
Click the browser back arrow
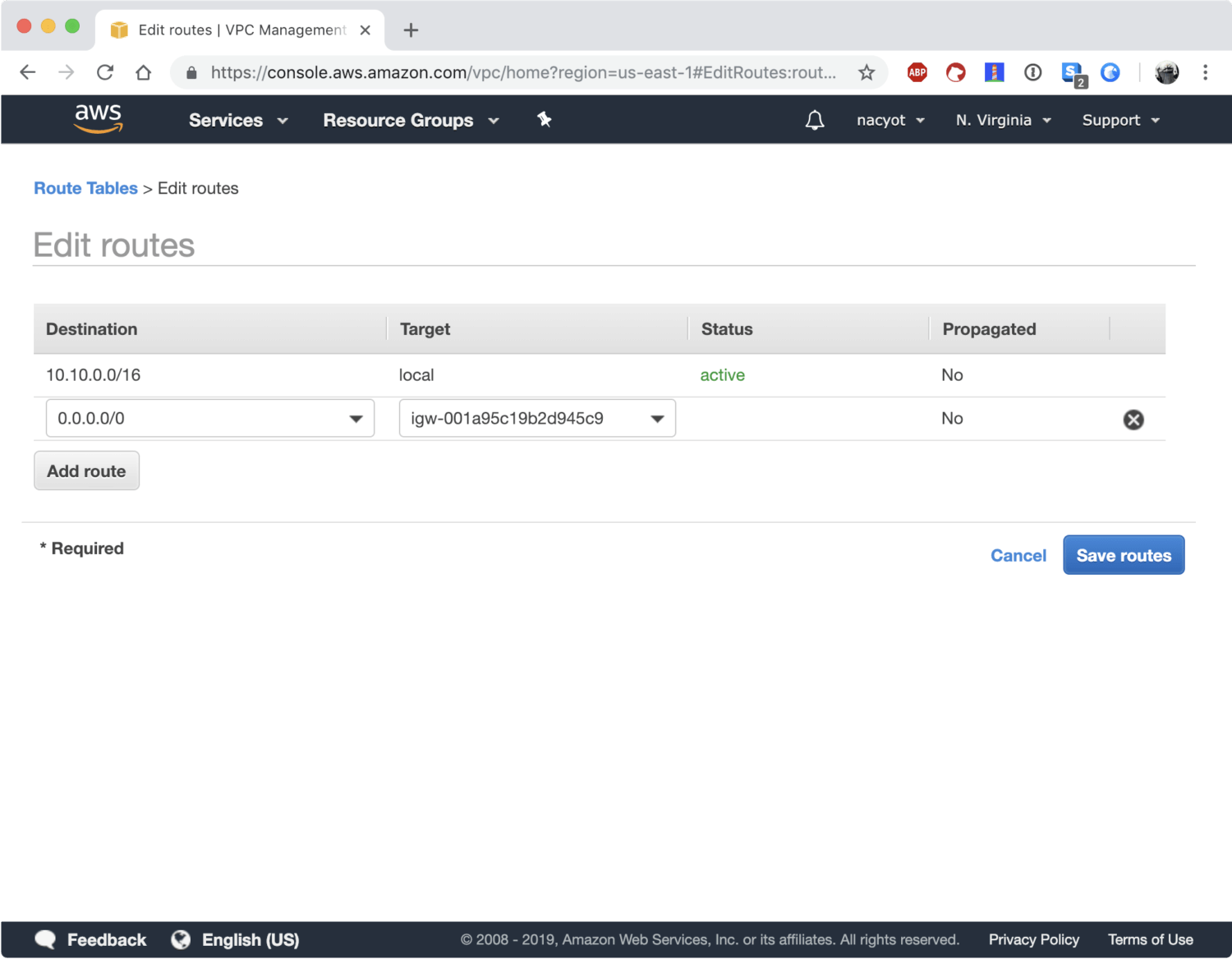click(28, 72)
